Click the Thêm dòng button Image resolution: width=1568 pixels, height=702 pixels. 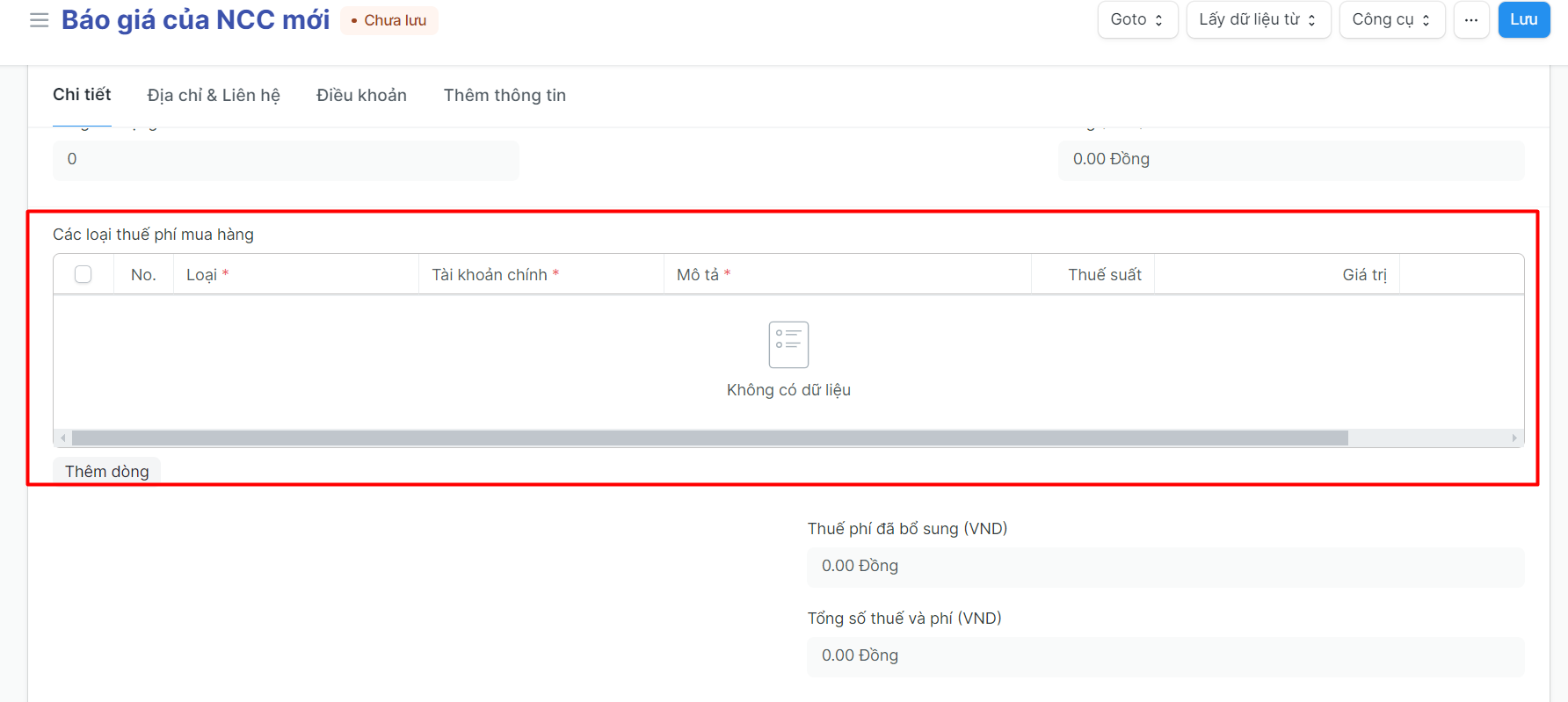(107, 471)
